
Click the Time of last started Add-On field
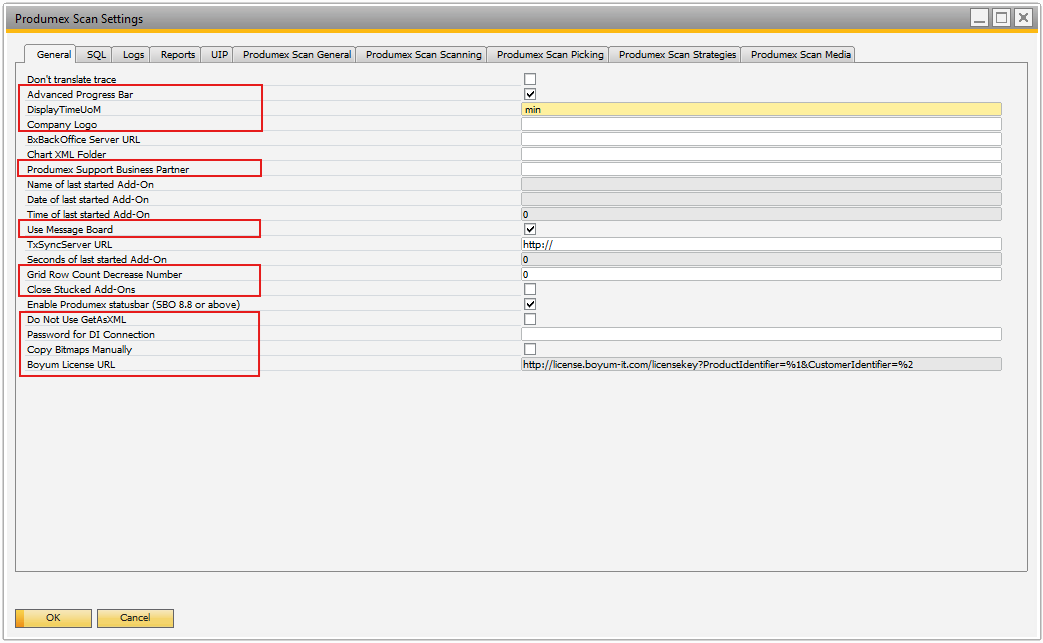click(x=761, y=214)
